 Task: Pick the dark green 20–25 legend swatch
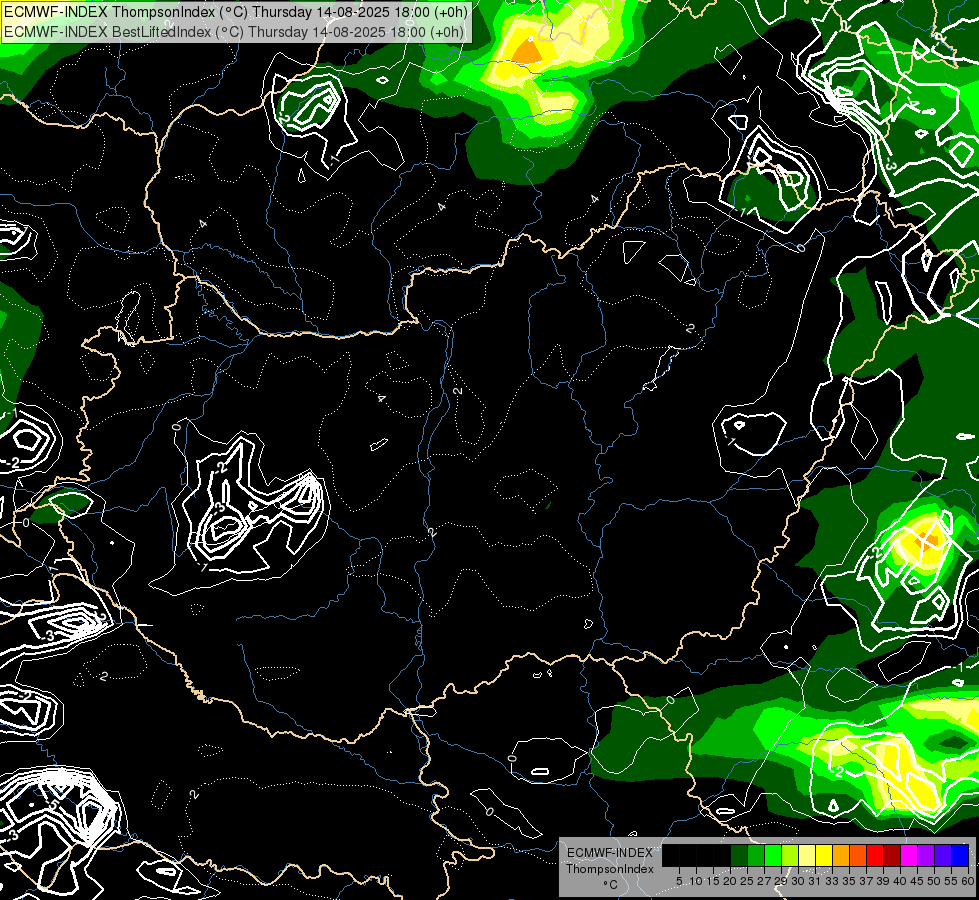739,855
